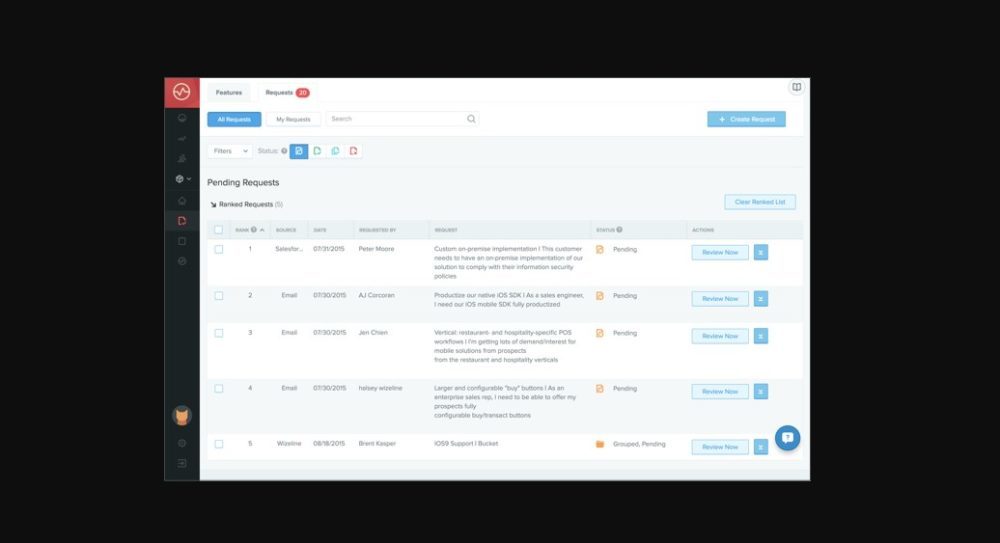The image size is (1000, 543).
Task: Click the Wizeline logo in the sidebar
Action: tap(181, 92)
